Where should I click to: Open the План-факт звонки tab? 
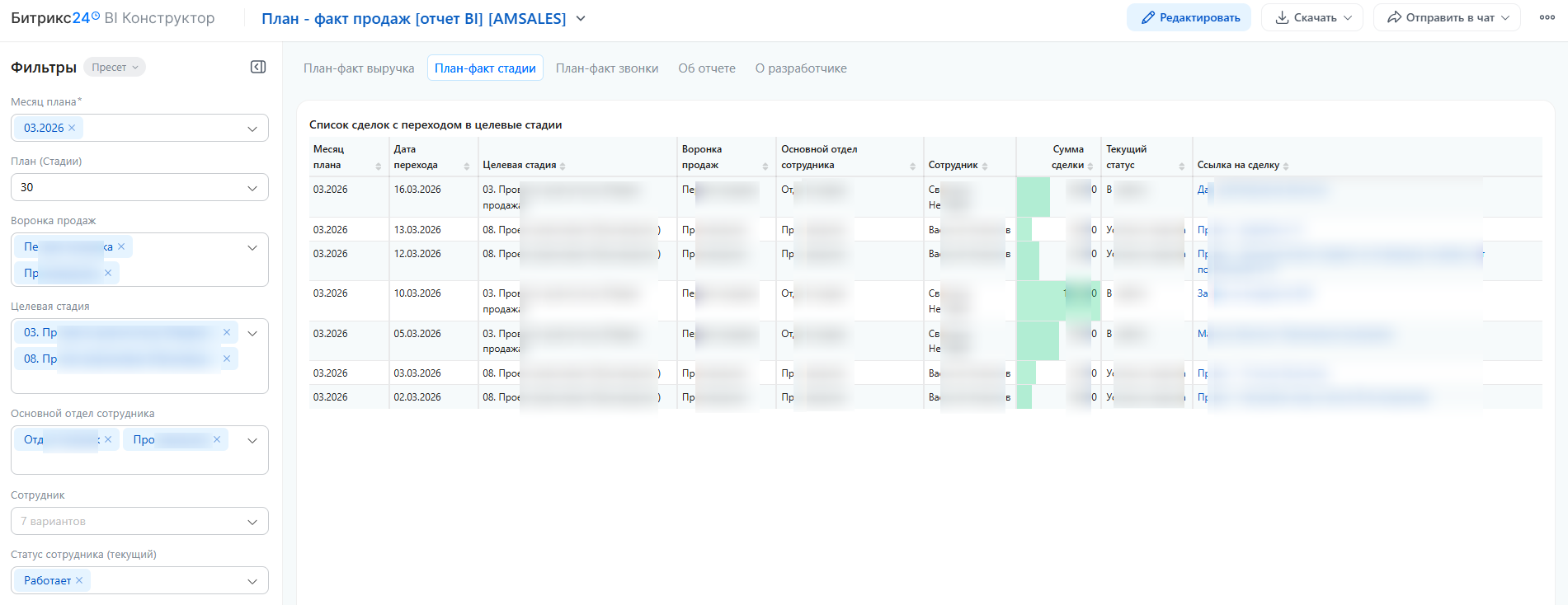pyautogui.click(x=607, y=68)
